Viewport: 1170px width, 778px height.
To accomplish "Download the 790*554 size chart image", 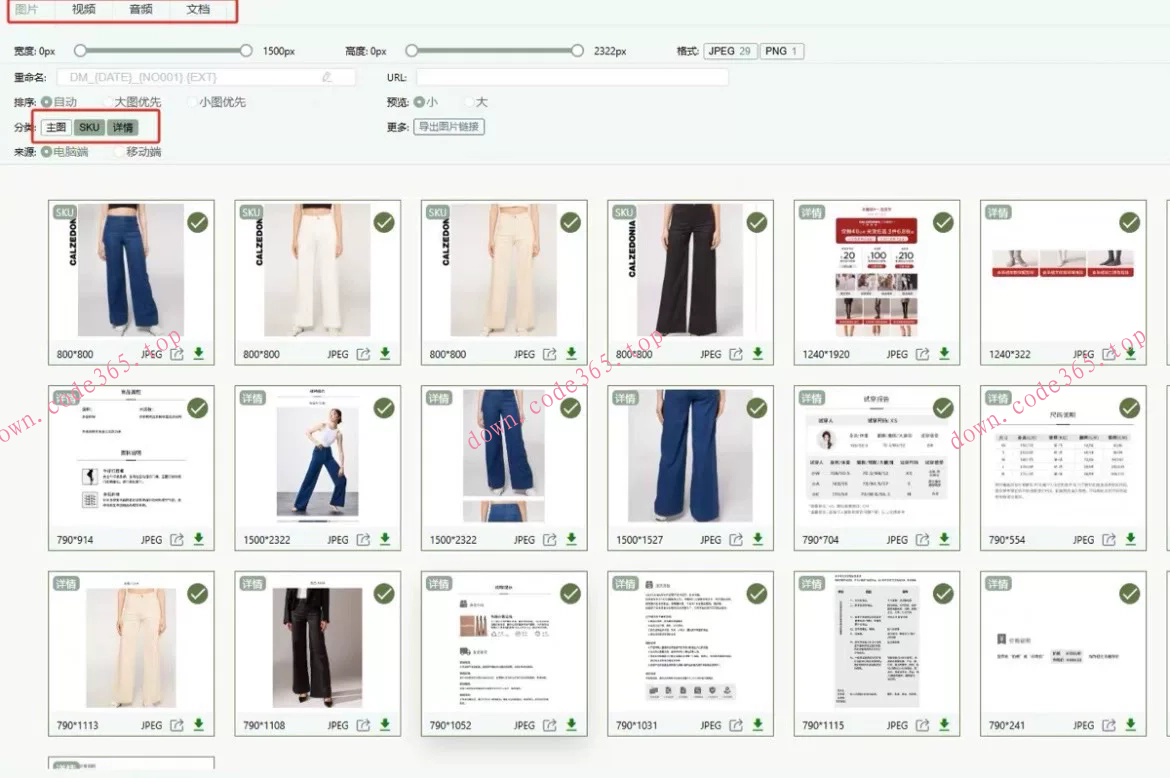I will pyautogui.click(x=1129, y=539).
